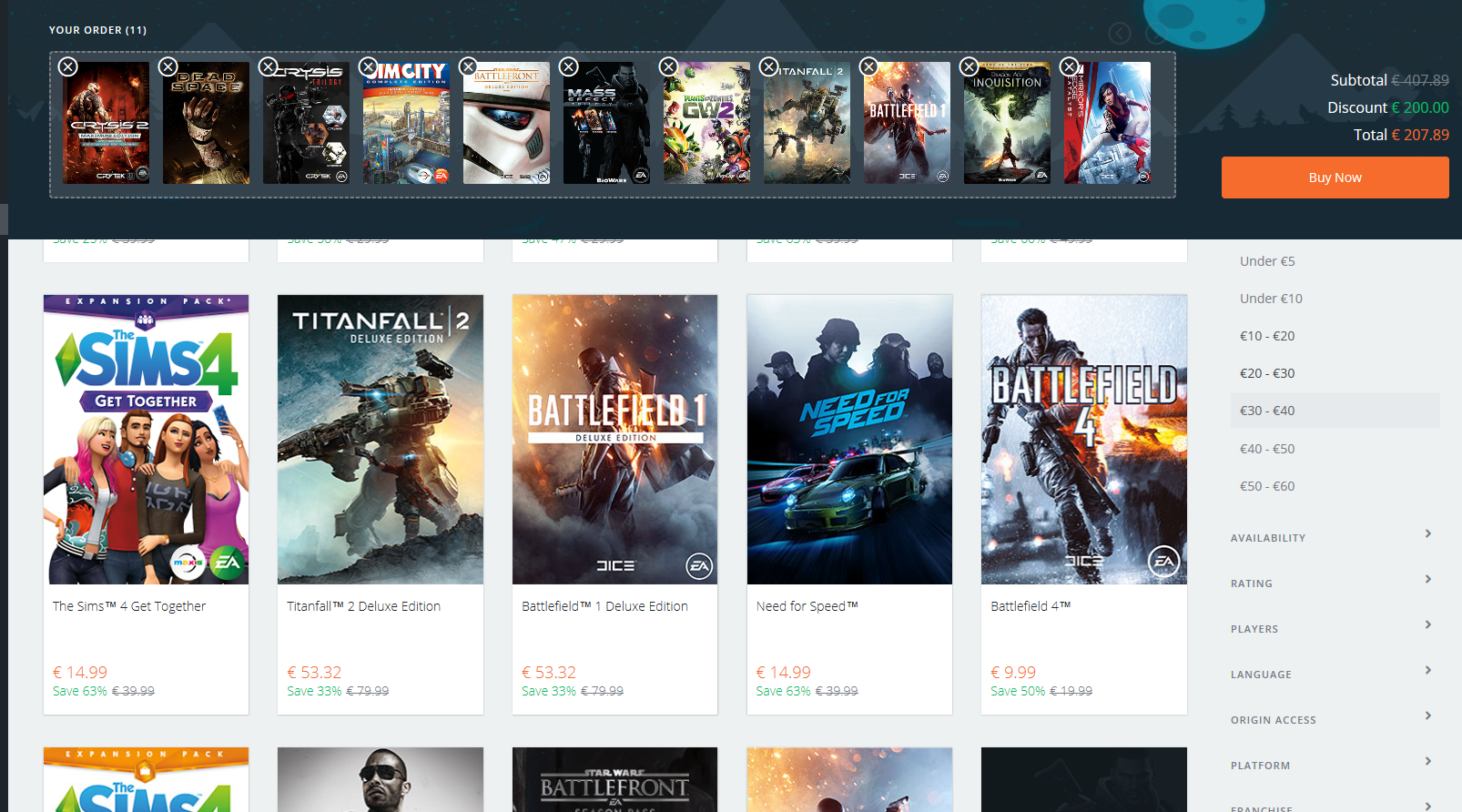Select Crysis Trilogy thumbnail in order bar

(307, 123)
